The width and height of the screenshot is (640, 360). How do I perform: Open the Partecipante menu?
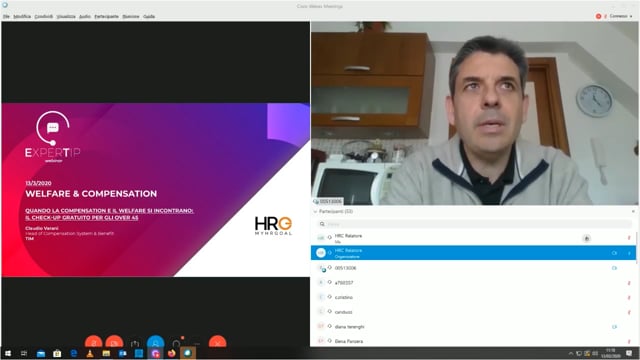pos(107,16)
